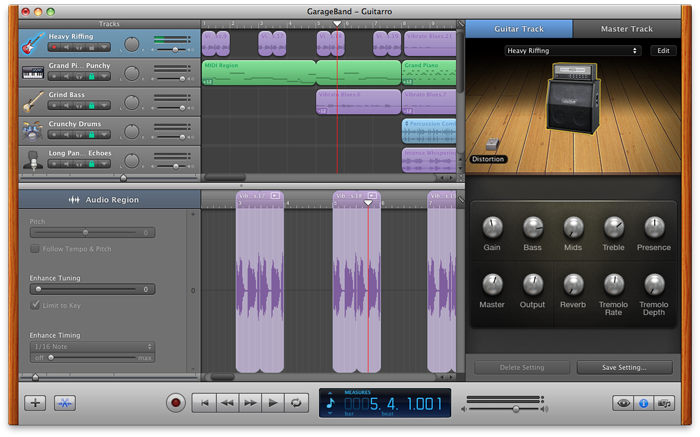This screenshot has width=700, height=437.
Task: Mute the Heavy Riffing track
Action: (67, 47)
